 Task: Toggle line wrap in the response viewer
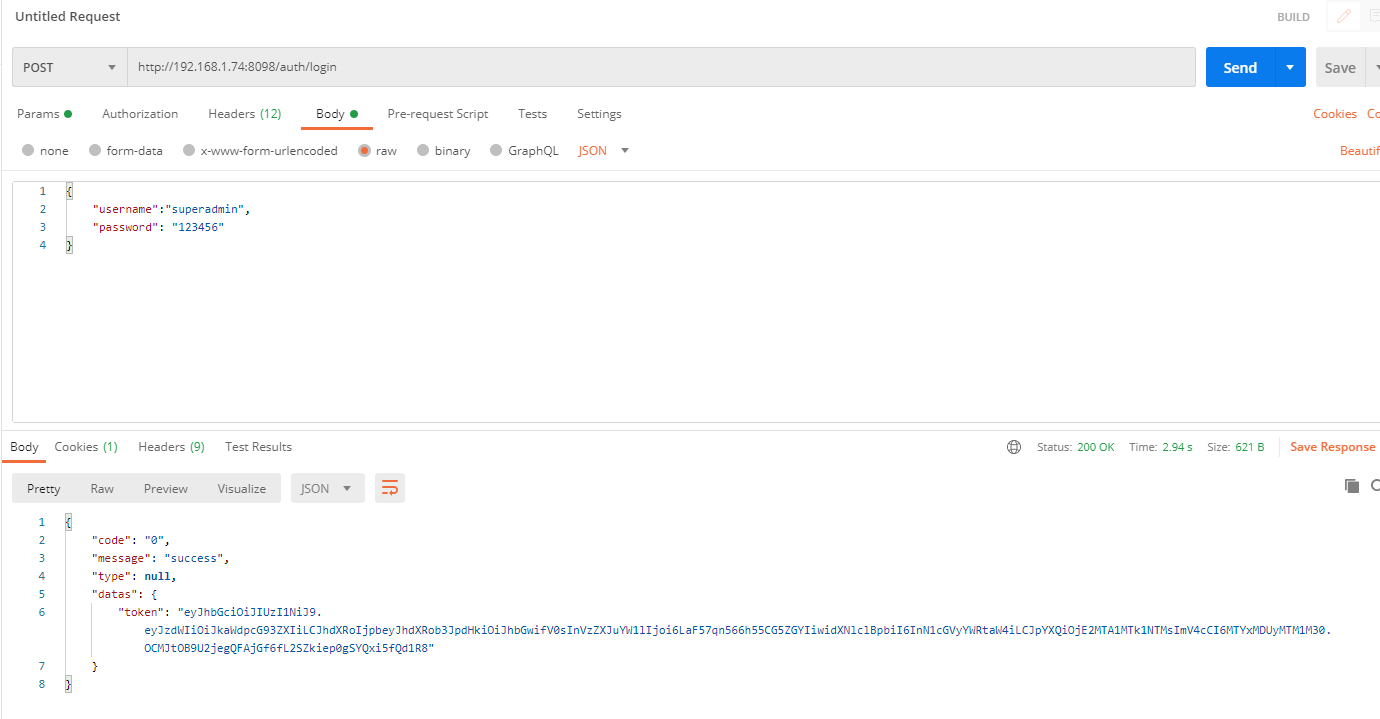click(390, 488)
